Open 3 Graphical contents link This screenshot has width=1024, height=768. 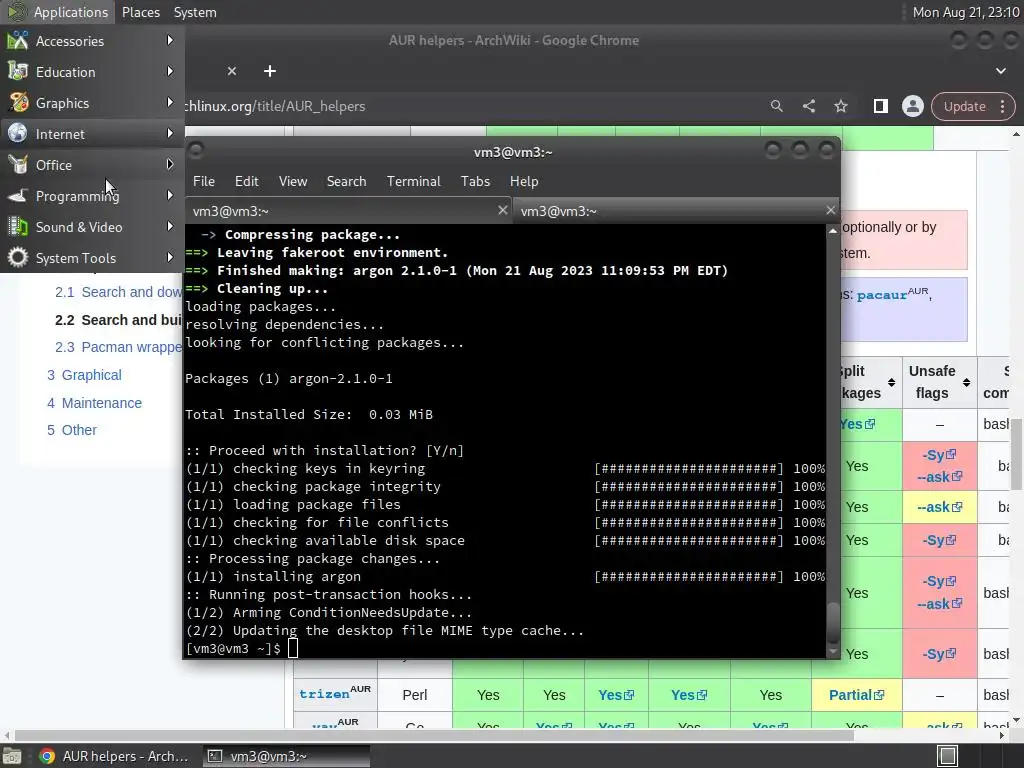pyautogui.click(x=84, y=375)
